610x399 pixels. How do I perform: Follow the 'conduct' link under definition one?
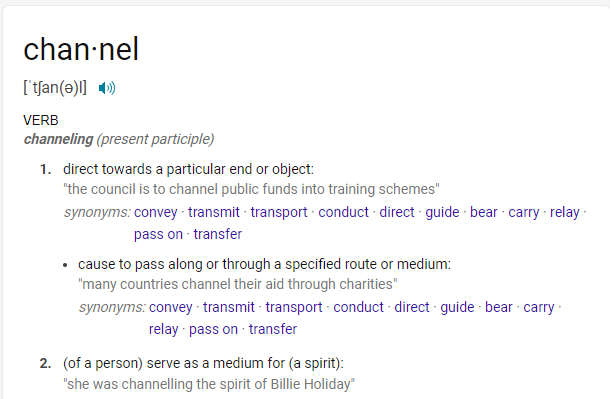click(x=344, y=212)
